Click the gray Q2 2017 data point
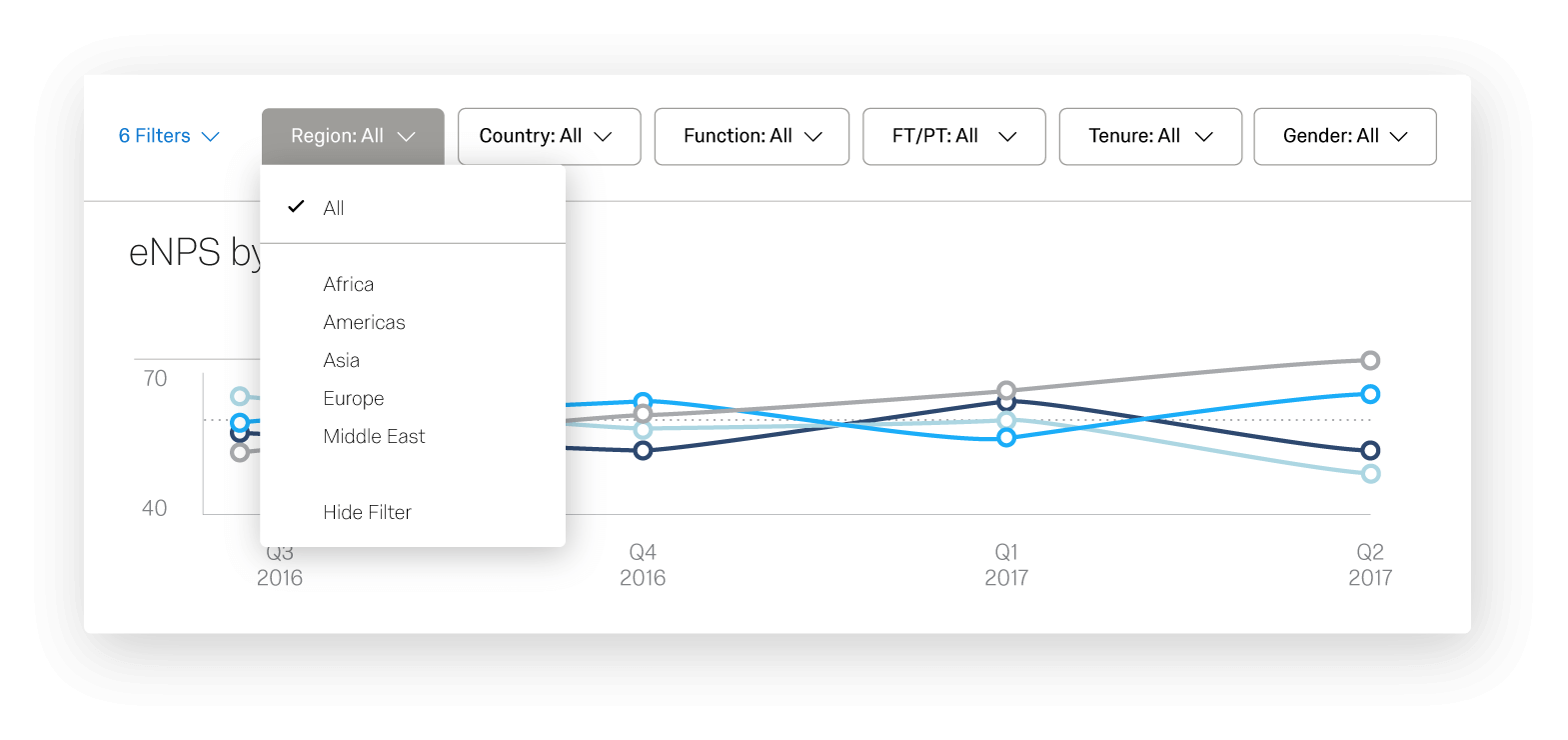Image resolution: width=1568 pixels, height=740 pixels. pyautogui.click(x=1370, y=360)
